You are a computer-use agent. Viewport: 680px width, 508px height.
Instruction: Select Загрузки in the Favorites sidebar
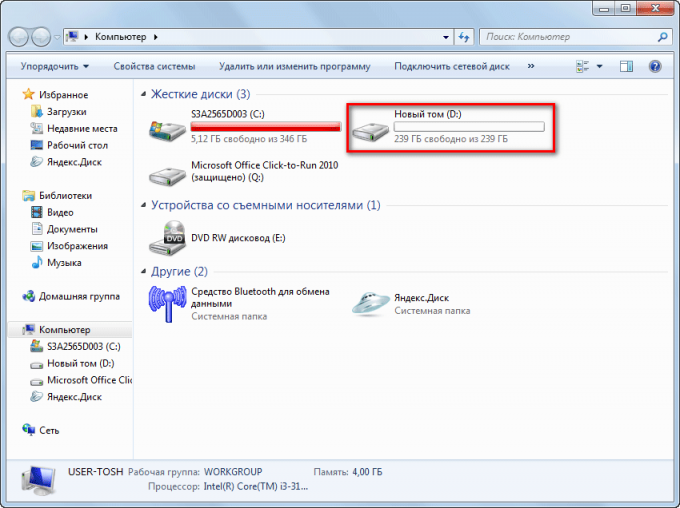tap(66, 112)
